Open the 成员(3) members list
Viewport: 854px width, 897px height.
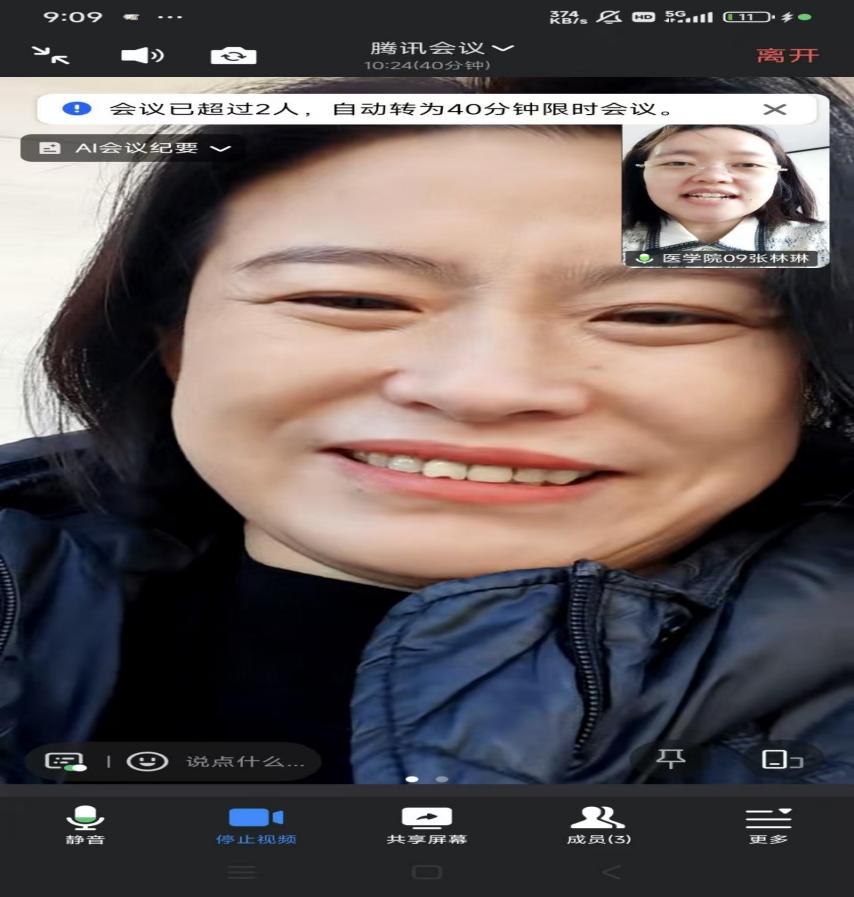coord(598,824)
